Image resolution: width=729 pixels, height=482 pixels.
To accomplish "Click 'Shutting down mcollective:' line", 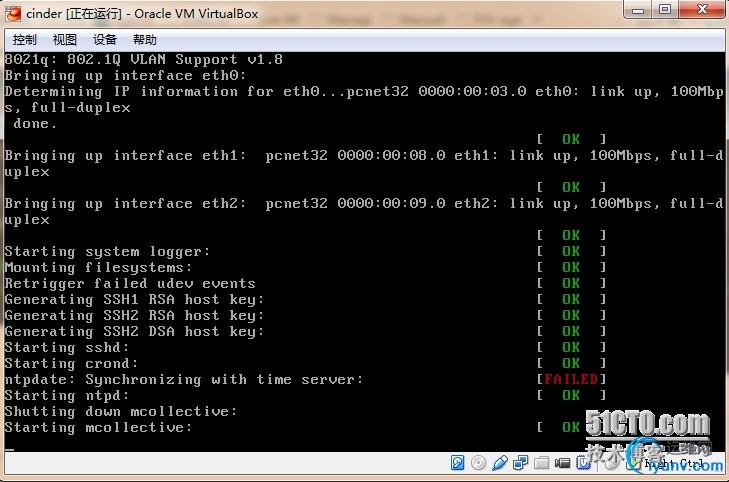I will point(121,411).
